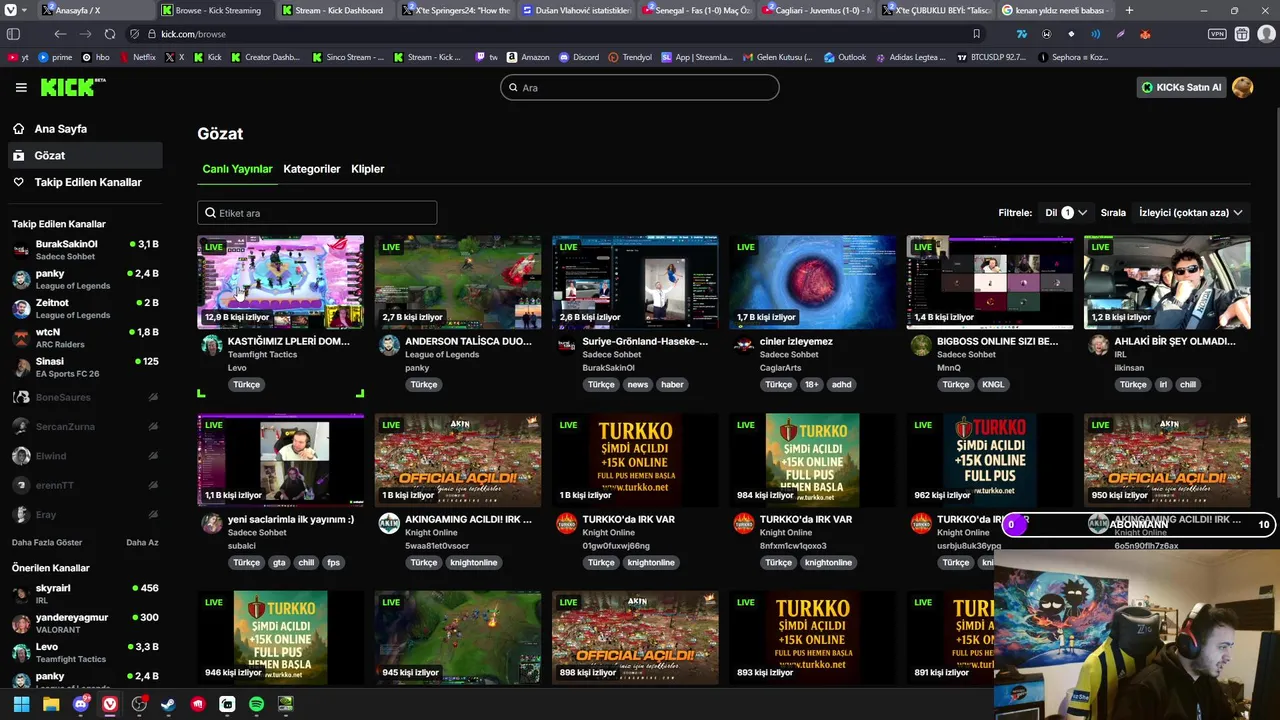This screenshot has width=1280, height=720.
Task: Click Daha Fazla Göster in sidebar
Action: (47, 542)
